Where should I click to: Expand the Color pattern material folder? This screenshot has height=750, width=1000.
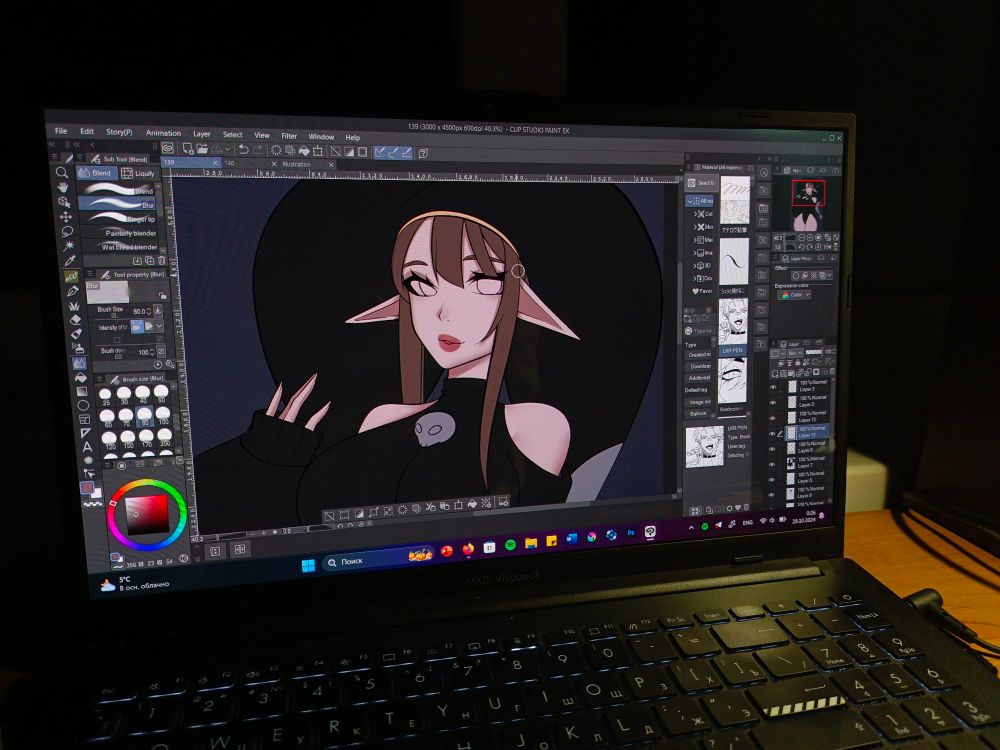coord(695,214)
